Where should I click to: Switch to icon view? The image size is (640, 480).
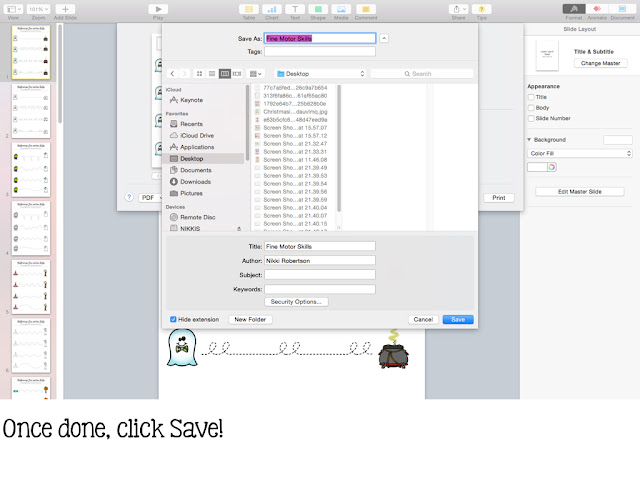tap(199, 73)
